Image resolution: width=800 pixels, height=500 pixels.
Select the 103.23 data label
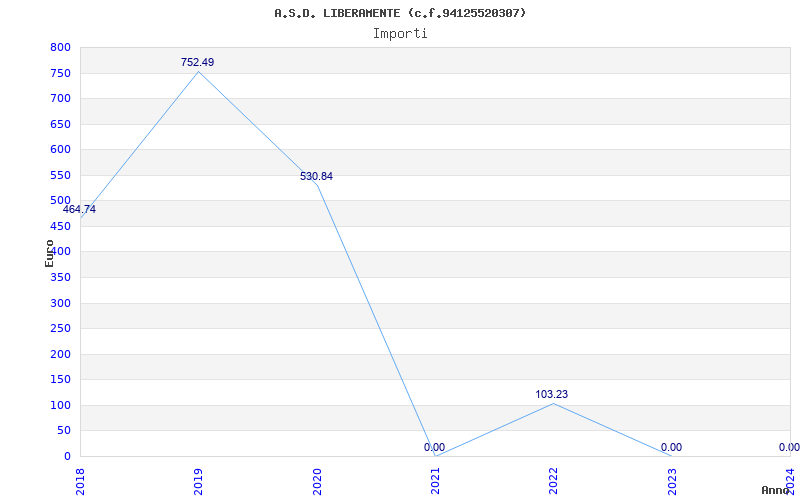pos(552,394)
